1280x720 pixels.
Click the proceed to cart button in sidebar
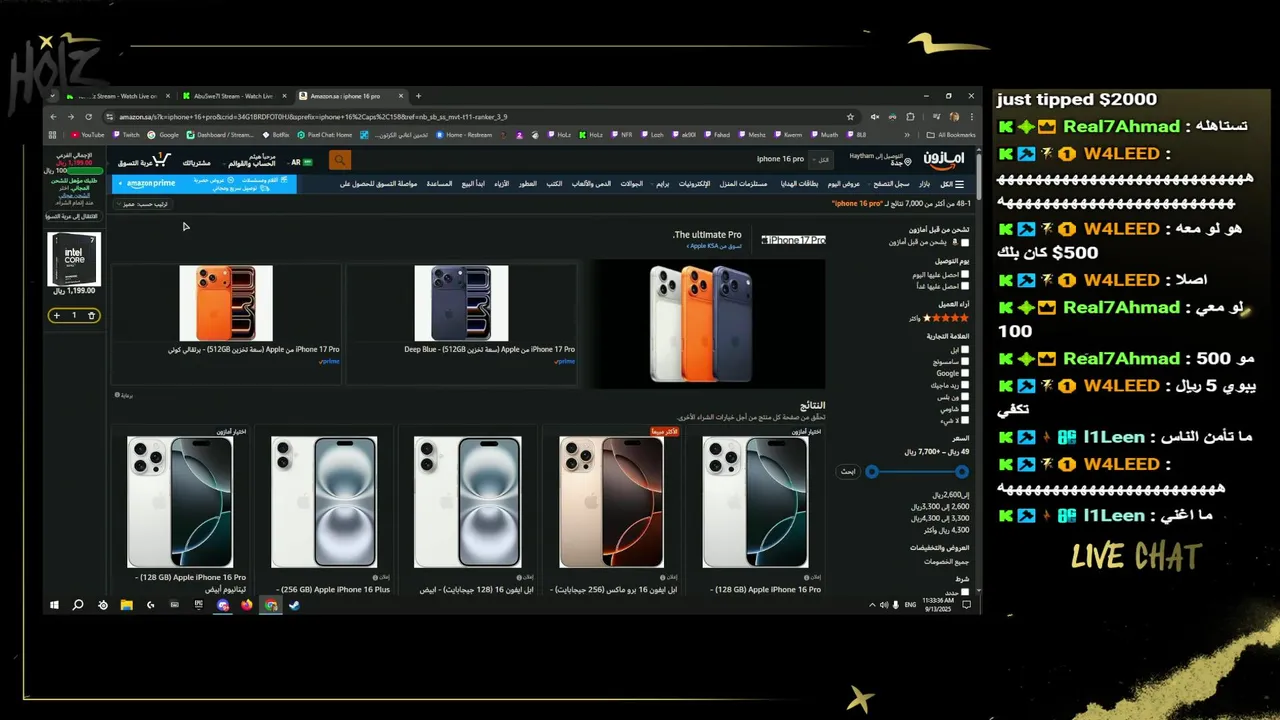[75, 216]
